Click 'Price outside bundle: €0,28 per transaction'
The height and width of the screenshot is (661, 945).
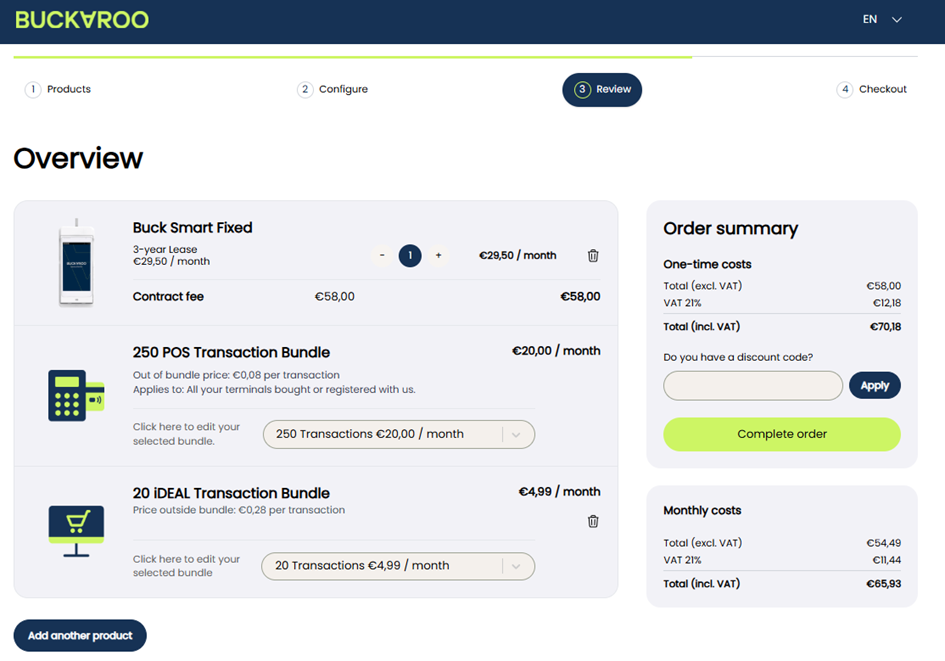[x=239, y=510]
